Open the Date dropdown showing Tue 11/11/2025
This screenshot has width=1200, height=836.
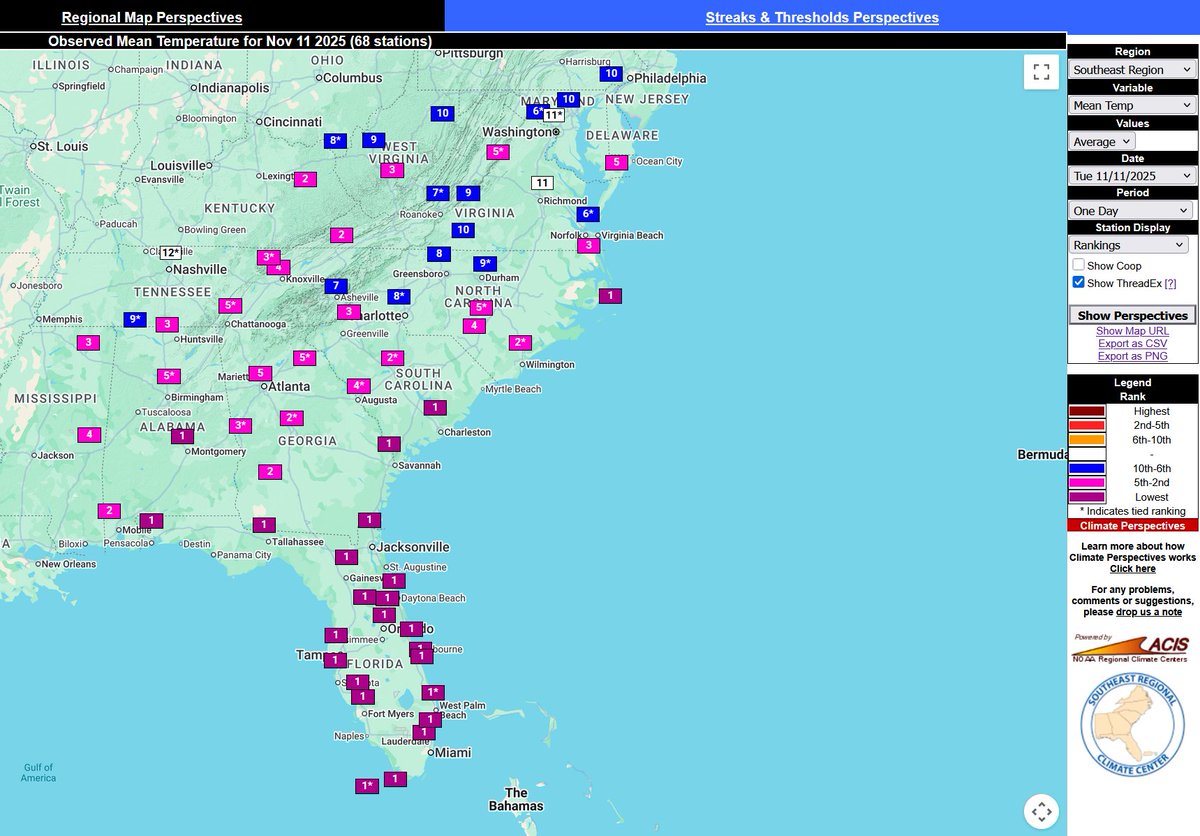[1131, 175]
